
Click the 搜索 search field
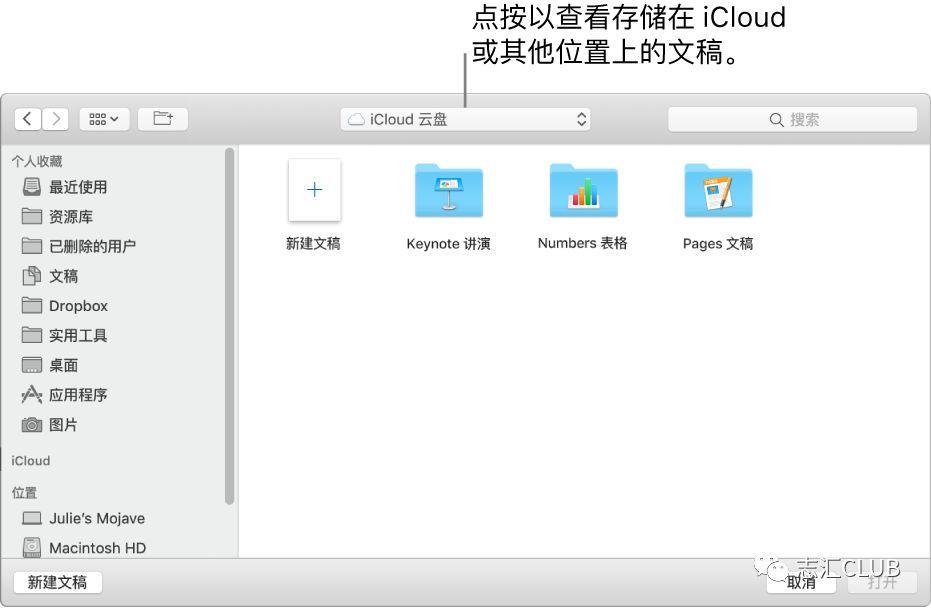[792, 119]
